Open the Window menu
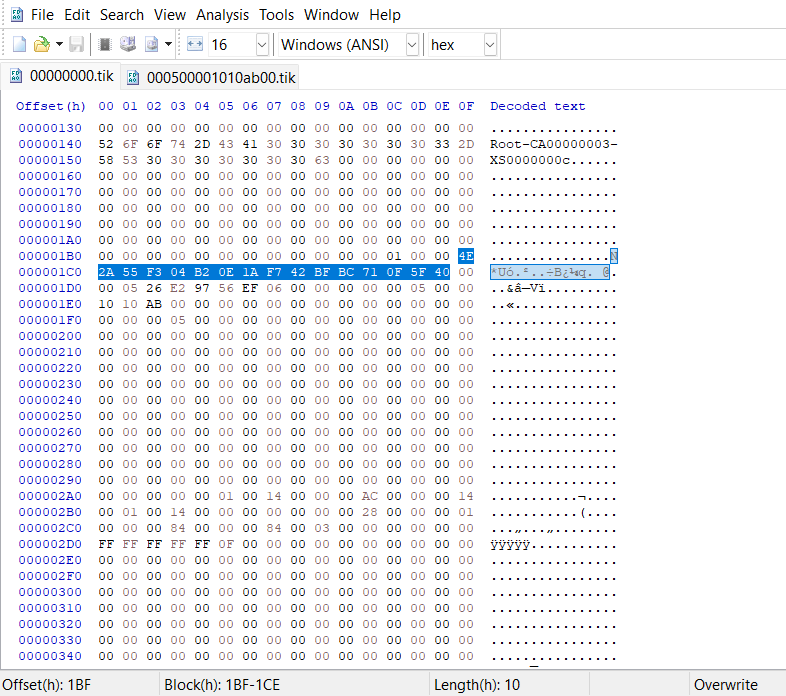Screen dimensions: 786x696 (x=331, y=15)
